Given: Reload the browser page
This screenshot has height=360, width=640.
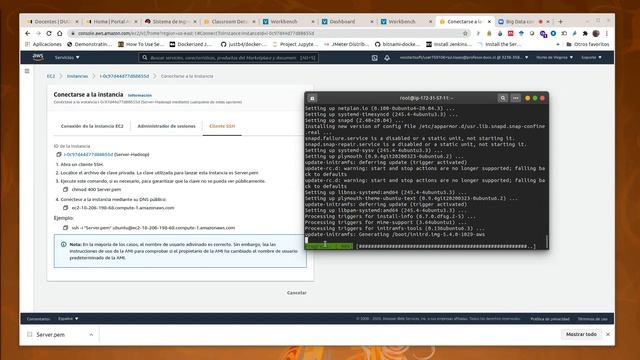Looking at the screenshot, I should 49,33.
